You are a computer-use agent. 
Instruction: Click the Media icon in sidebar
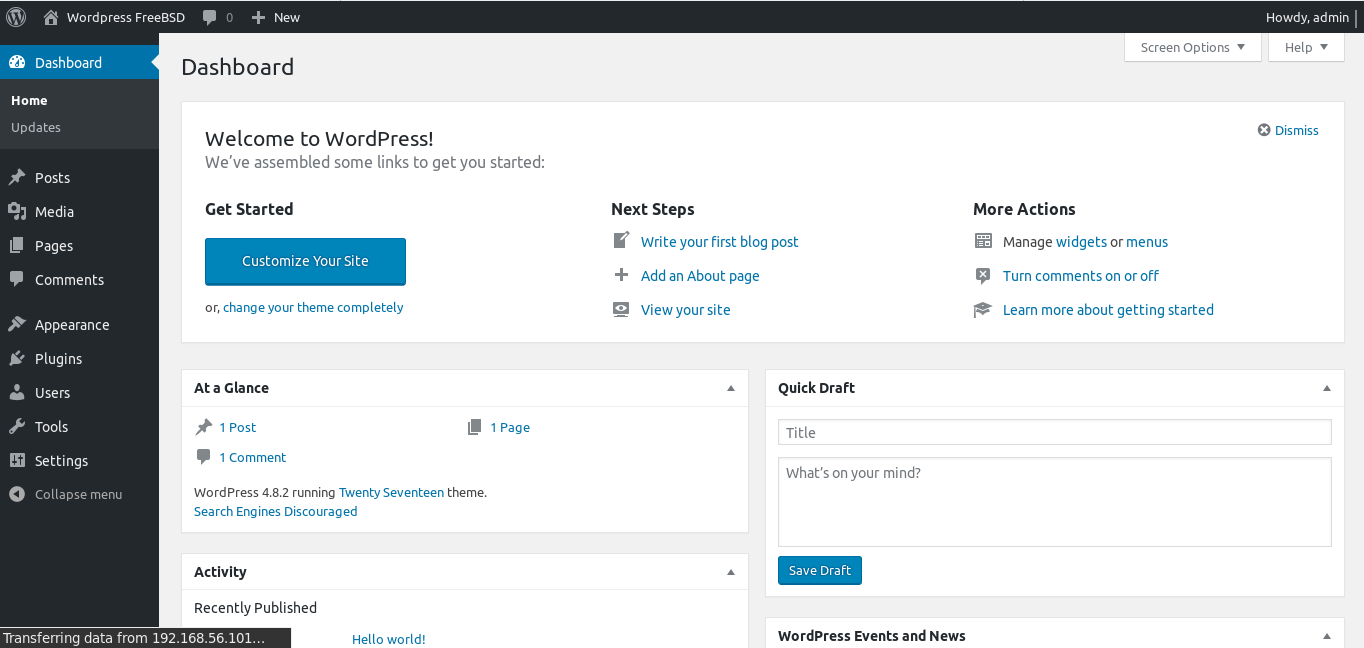click(x=17, y=211)
